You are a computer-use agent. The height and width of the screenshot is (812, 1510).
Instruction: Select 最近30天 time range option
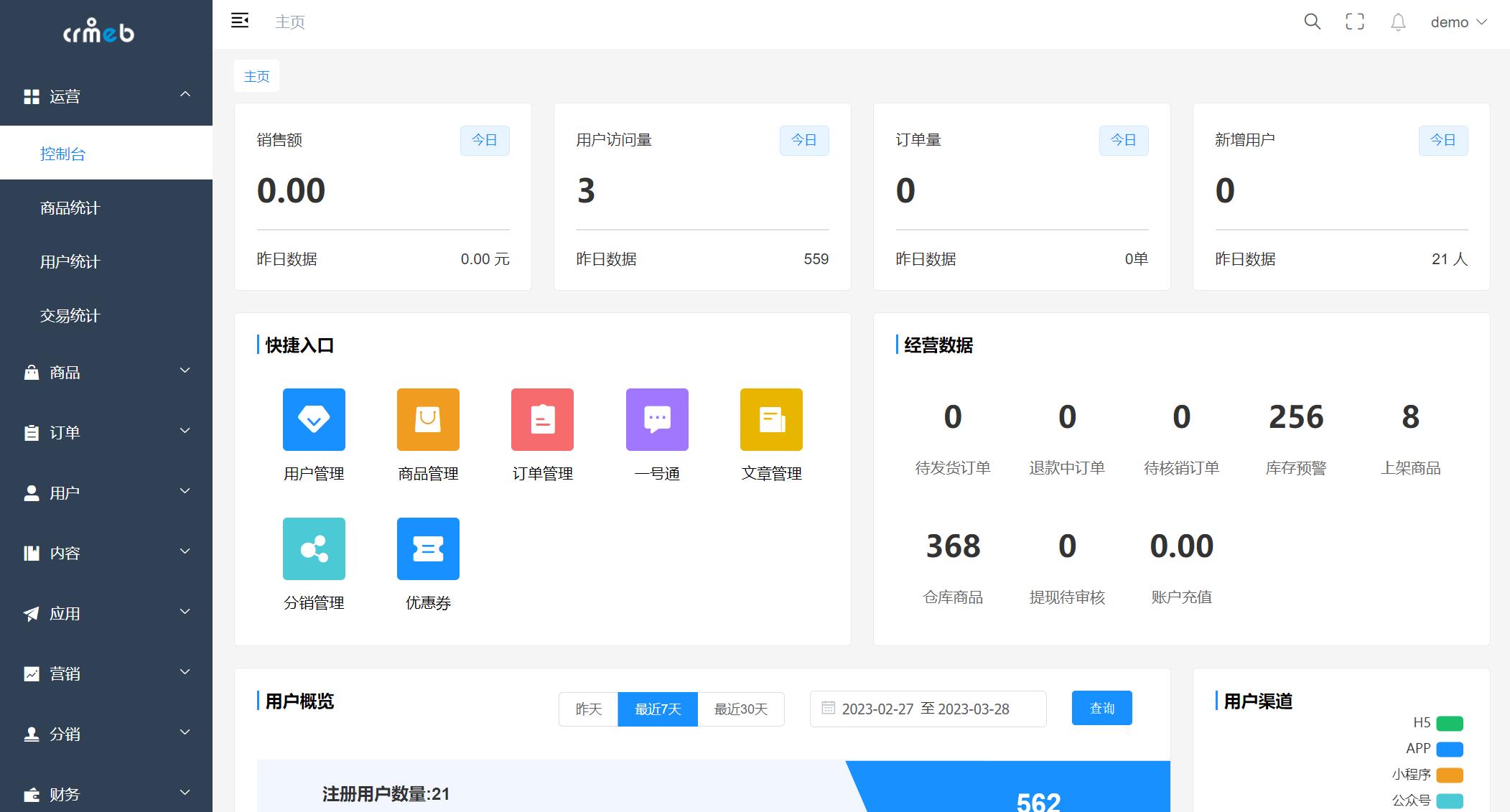(x=741, y=709)
